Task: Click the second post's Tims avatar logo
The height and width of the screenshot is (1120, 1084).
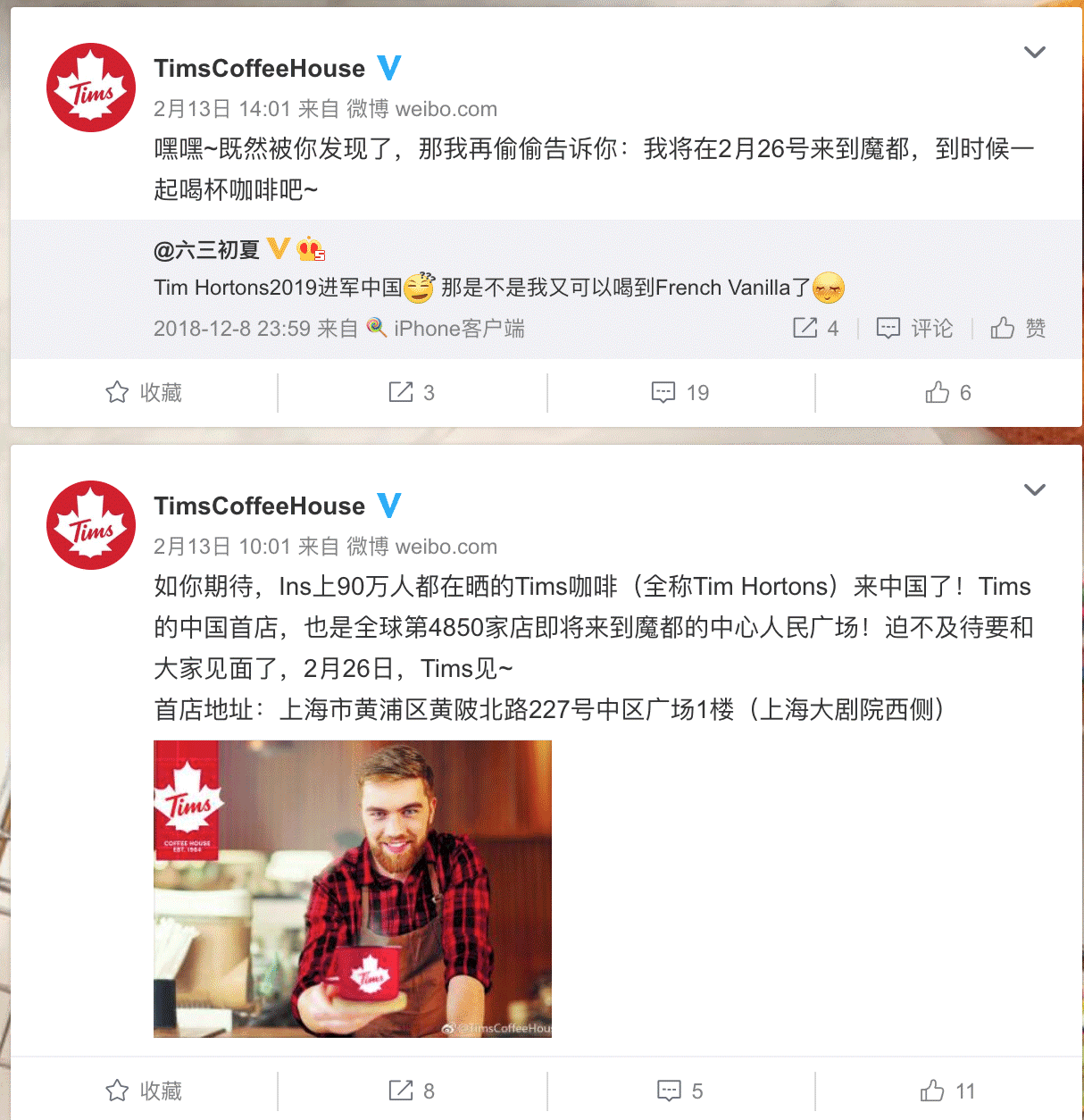Action: (x=91, y=525)
